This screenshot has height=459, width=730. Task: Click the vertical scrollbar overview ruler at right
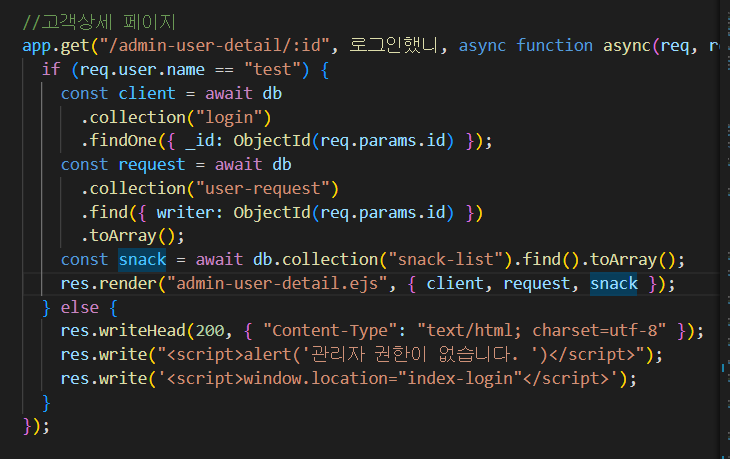point(725,230)
